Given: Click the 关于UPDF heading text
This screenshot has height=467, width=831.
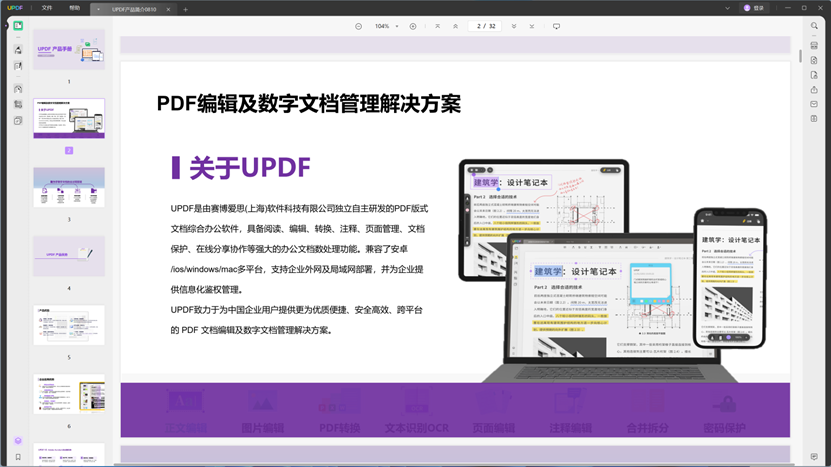Looking at the screenshot, I should click(x=250, y=168).
